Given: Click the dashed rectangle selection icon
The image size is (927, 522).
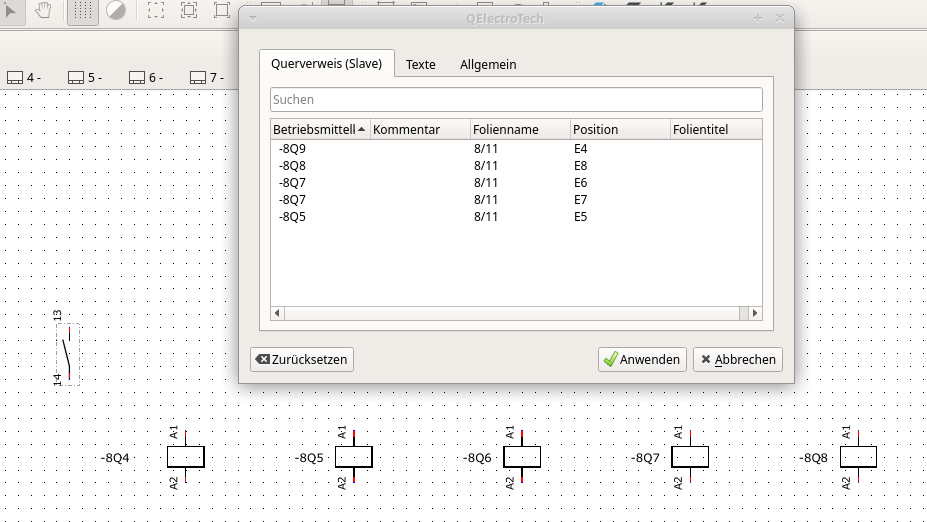Looking at the screenshot, I should (156, 10).
